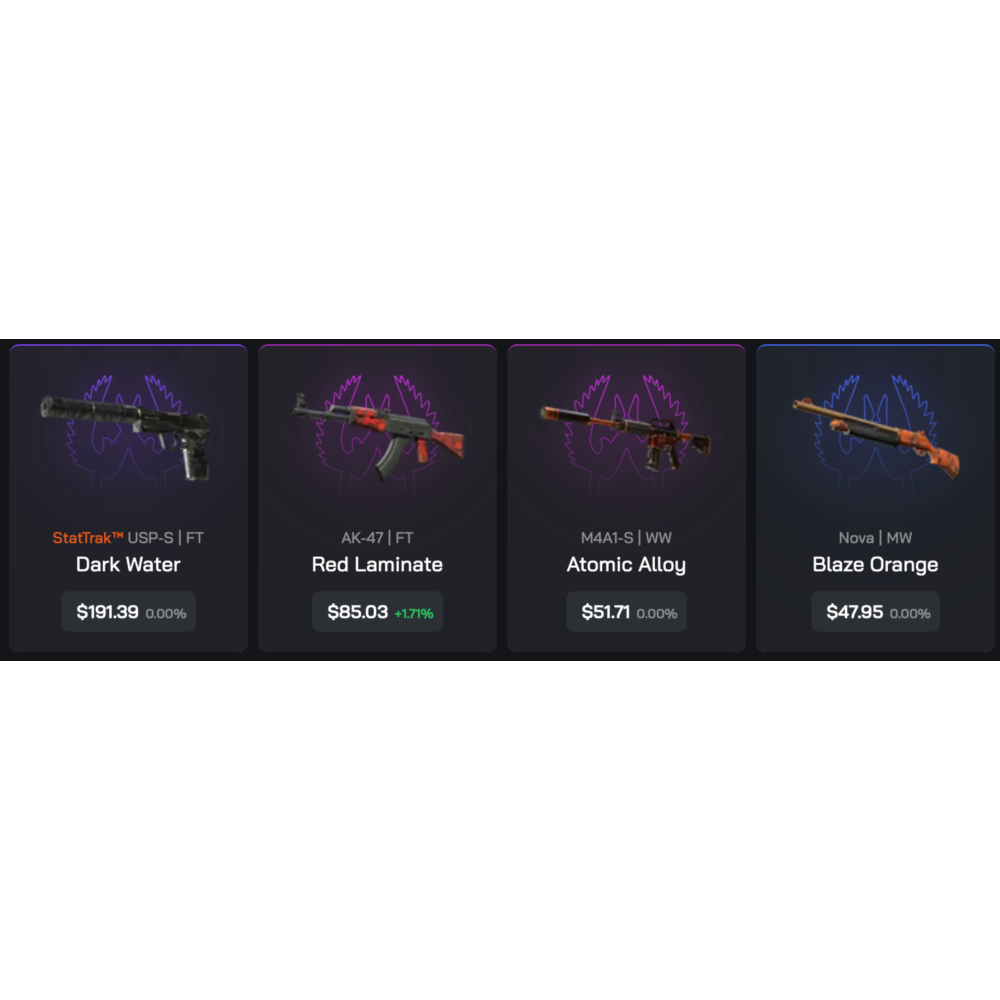This screenshot has height=1000, width=1000.
Task: Click the Nova | MW subtitle
Action: [875, 538]
